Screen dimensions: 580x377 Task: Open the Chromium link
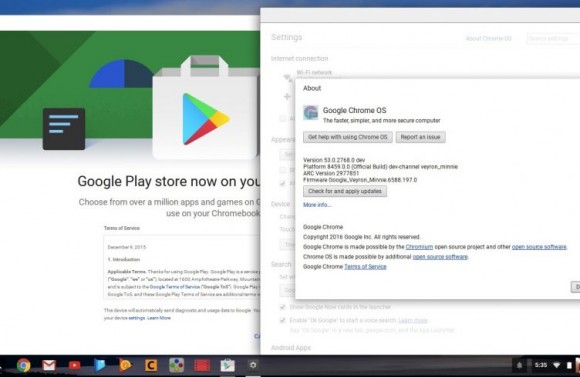pyautogui.click(x=419, y=247)
